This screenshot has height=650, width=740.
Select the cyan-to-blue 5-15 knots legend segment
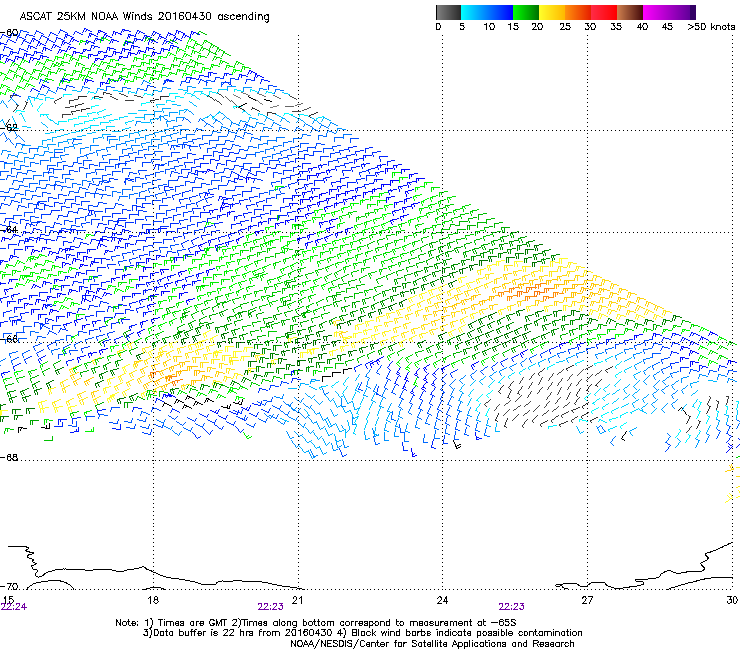pos(487,12)
